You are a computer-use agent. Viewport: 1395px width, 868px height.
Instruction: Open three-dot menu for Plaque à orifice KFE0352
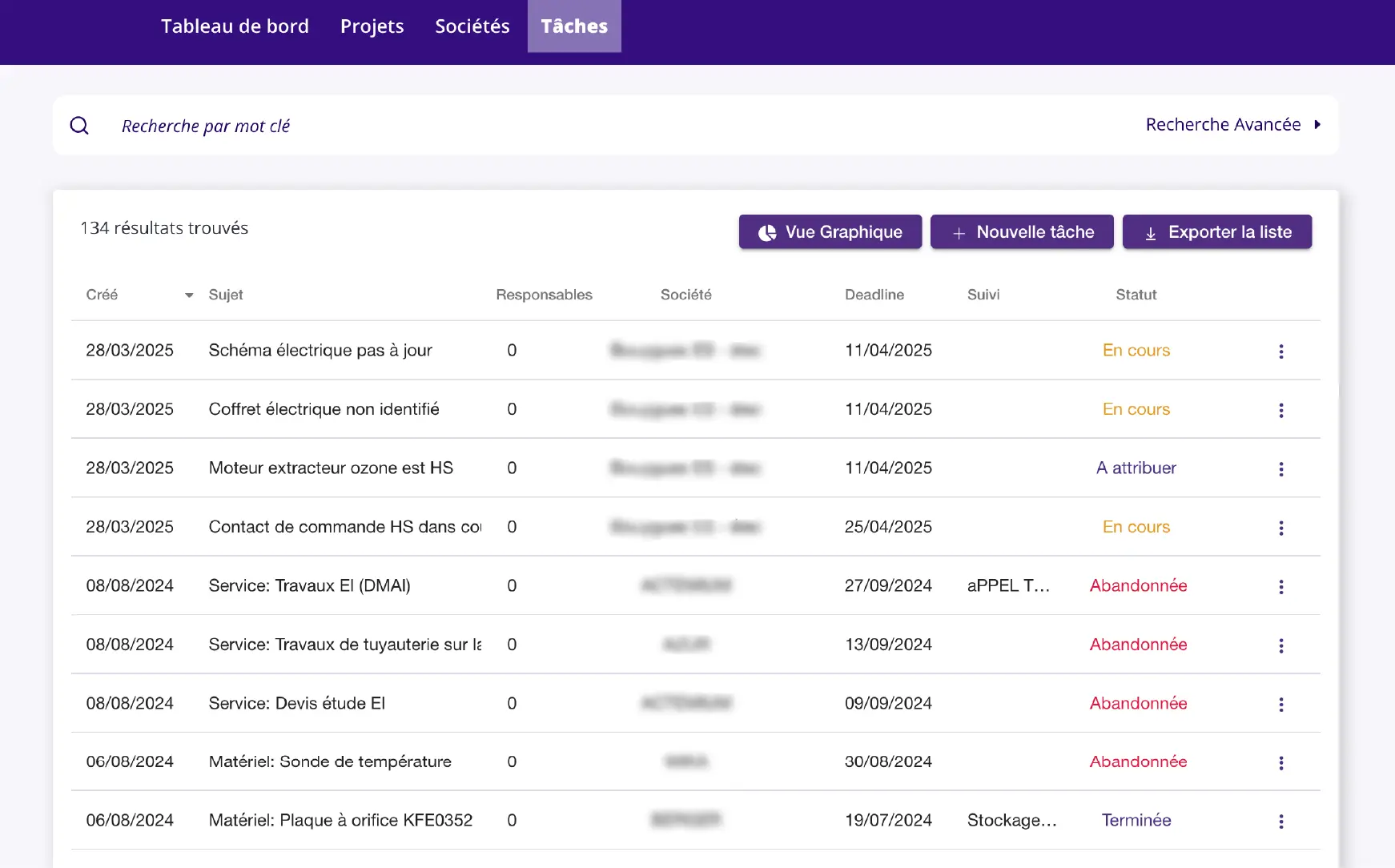click(1280, 822)
